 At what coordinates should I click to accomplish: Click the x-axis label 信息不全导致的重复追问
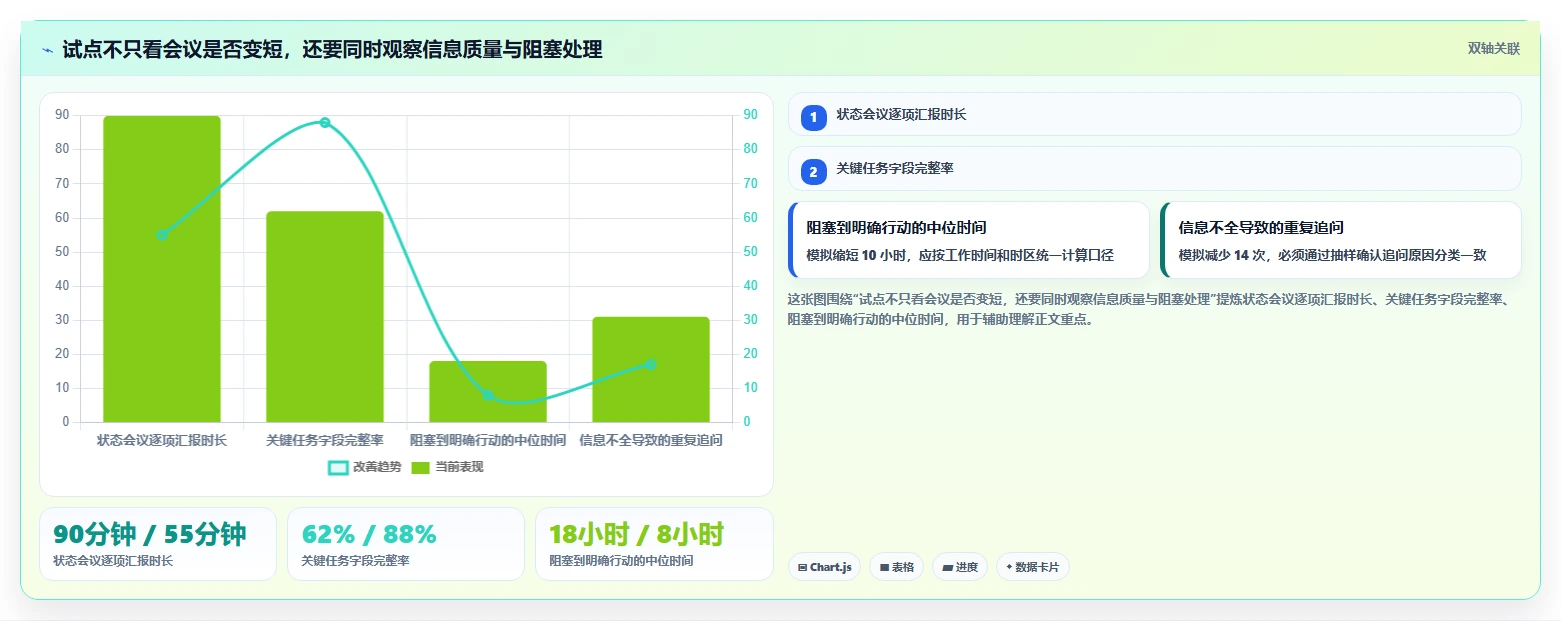651,440
